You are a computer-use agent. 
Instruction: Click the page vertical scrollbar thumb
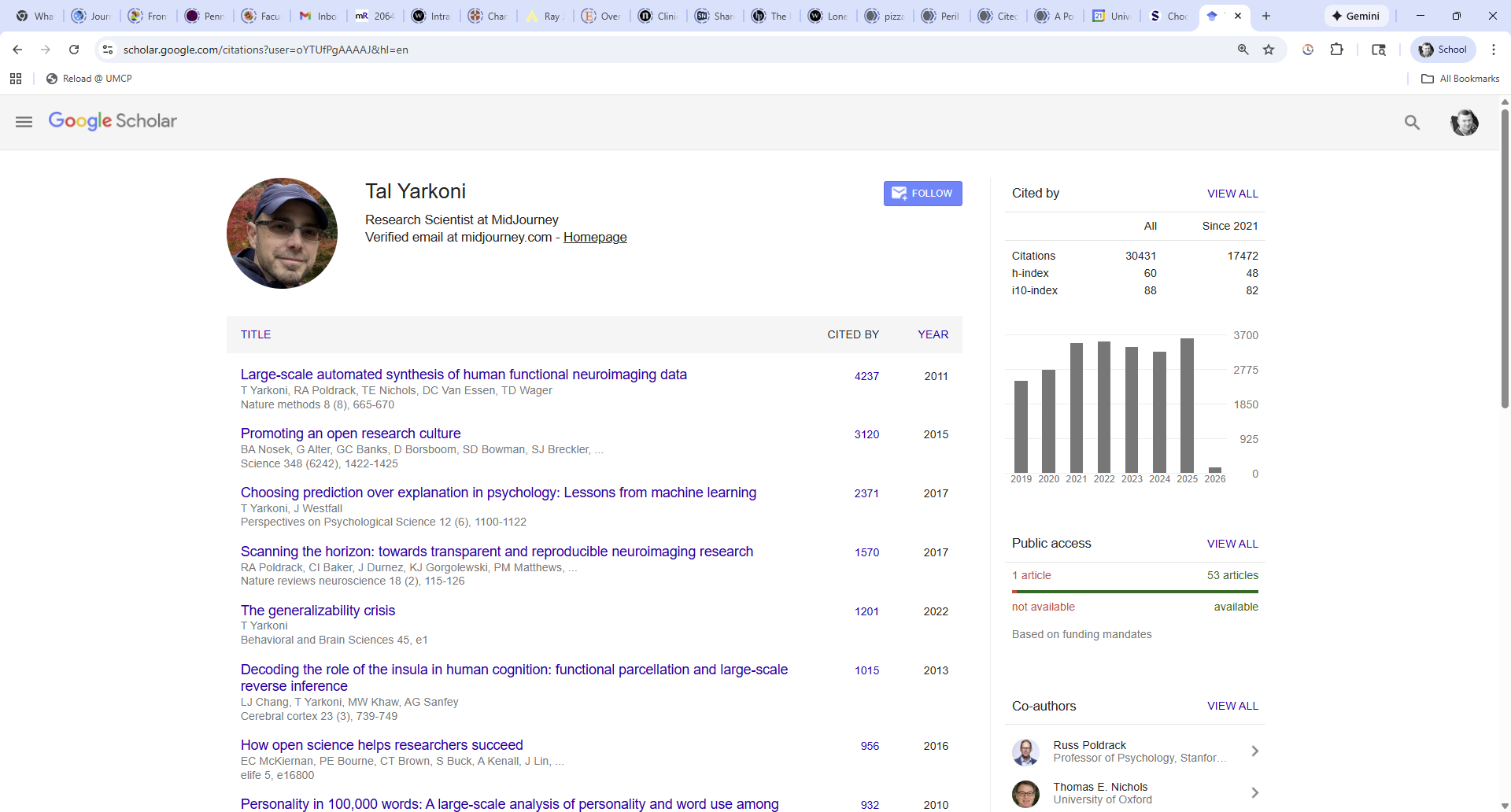(1505, 260)
